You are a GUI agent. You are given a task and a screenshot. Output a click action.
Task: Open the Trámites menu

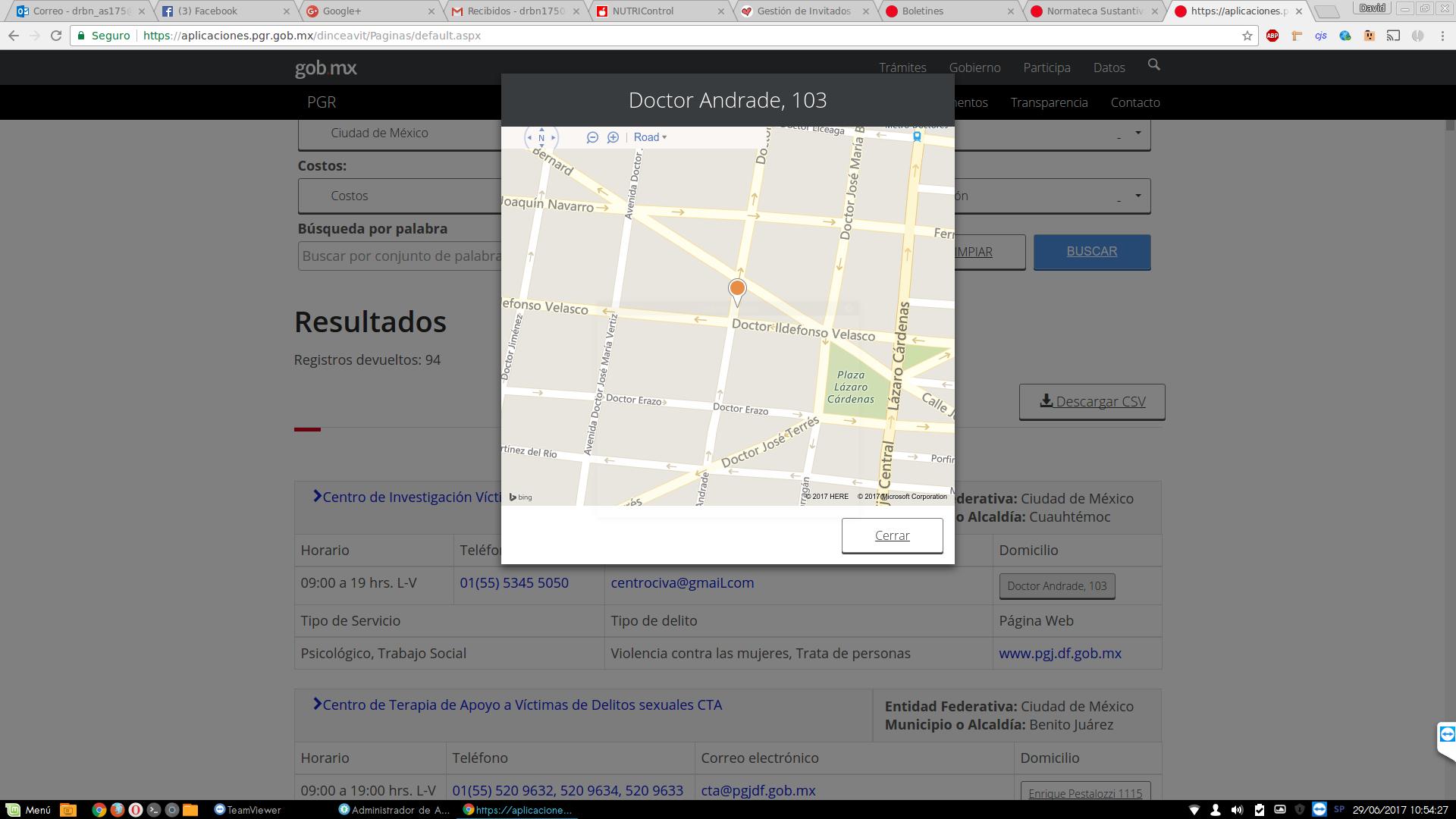(902, 67)
